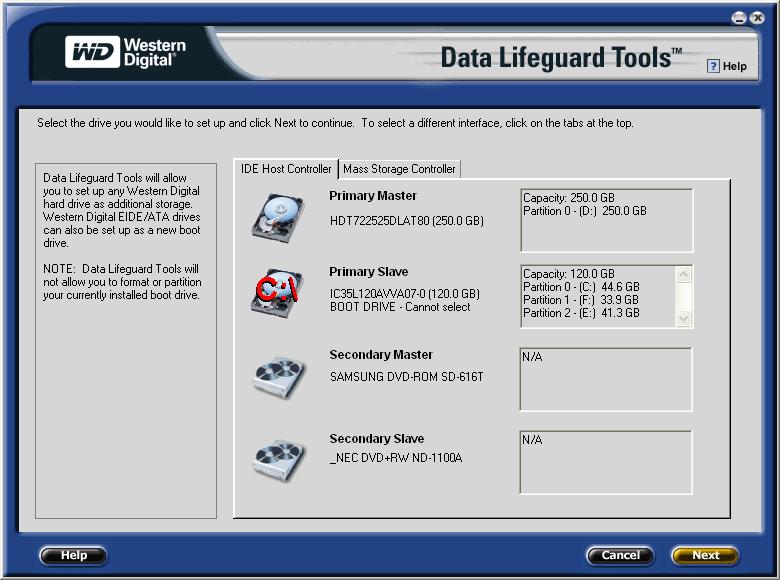This screenshot has width=780, height=580.
Task: Click the Help button at bottom left
Action: (73, 555)
